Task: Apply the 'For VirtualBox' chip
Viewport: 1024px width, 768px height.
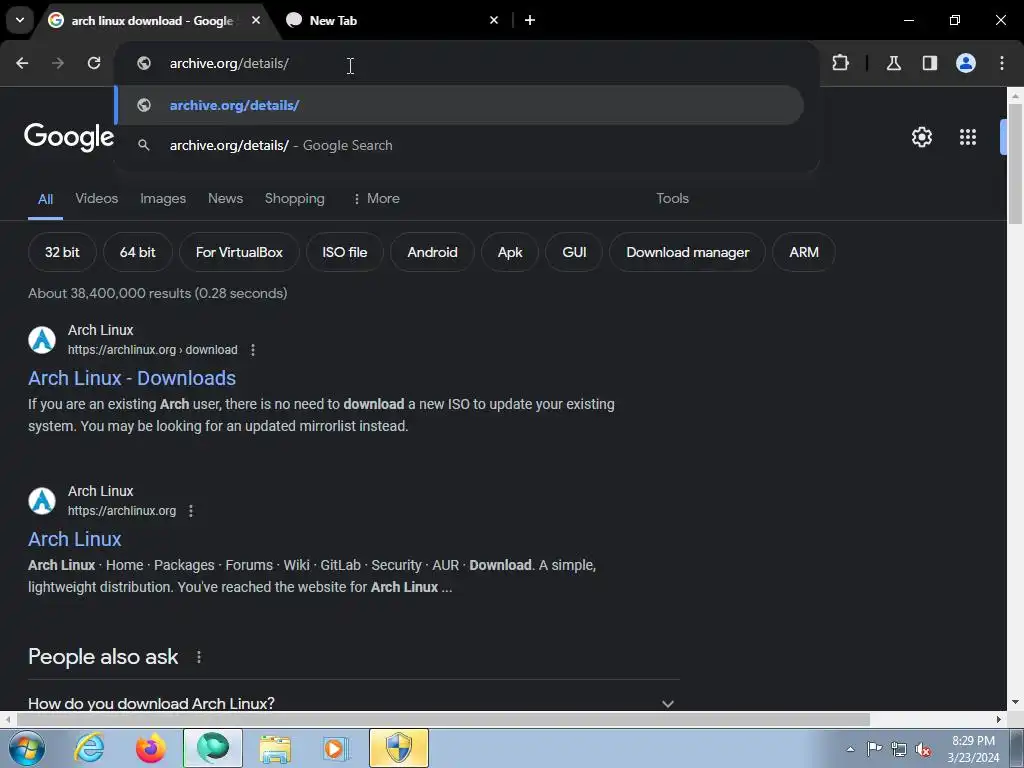Action: 239,252
